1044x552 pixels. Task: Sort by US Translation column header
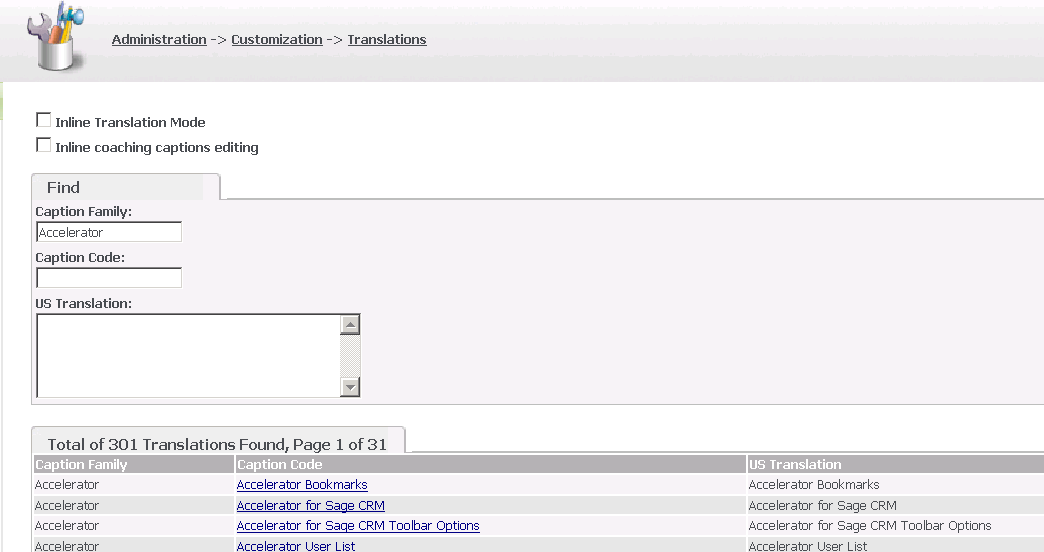point(896,464)
